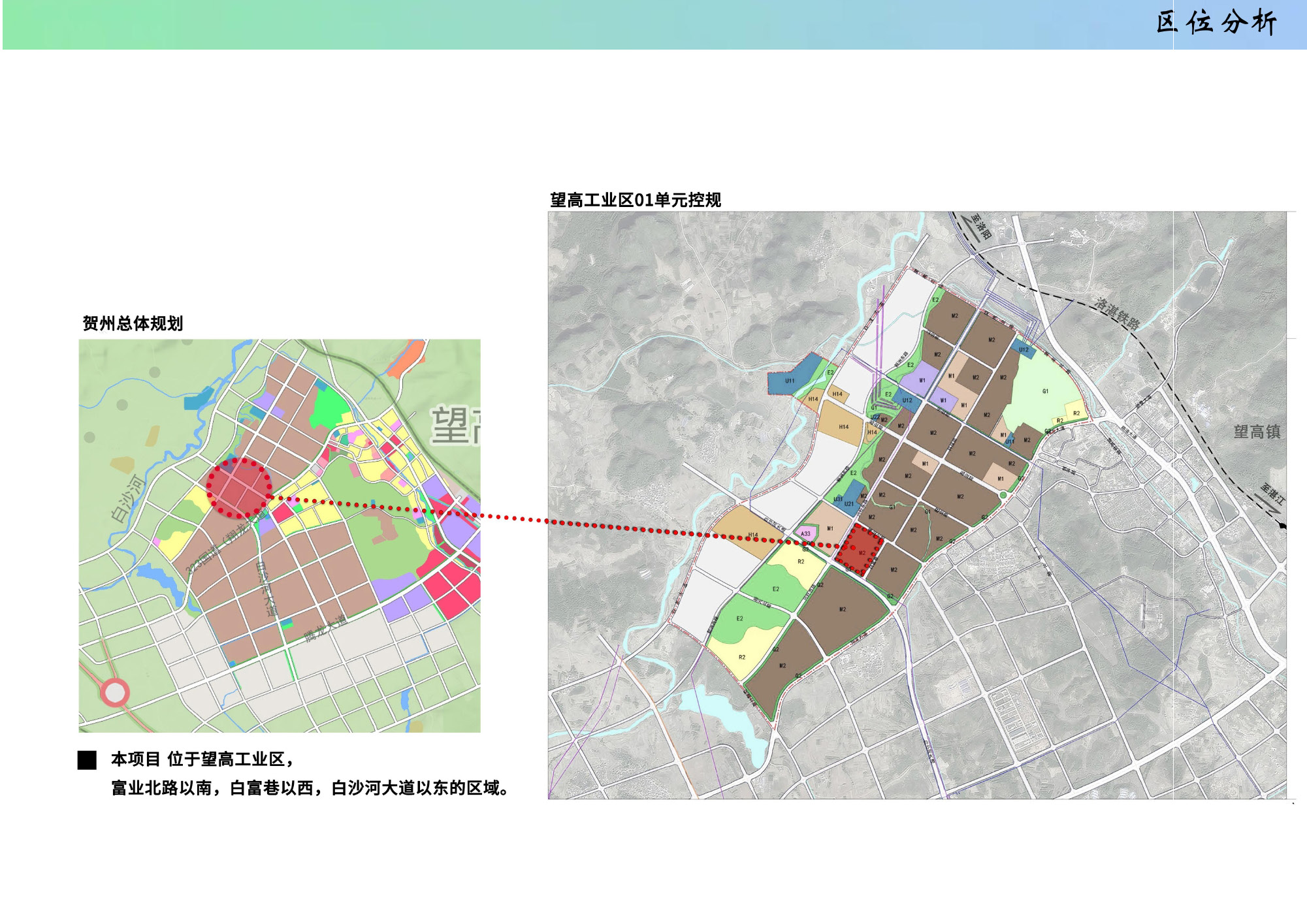Click the red dotted circle on left map

[x=239, y=488]
